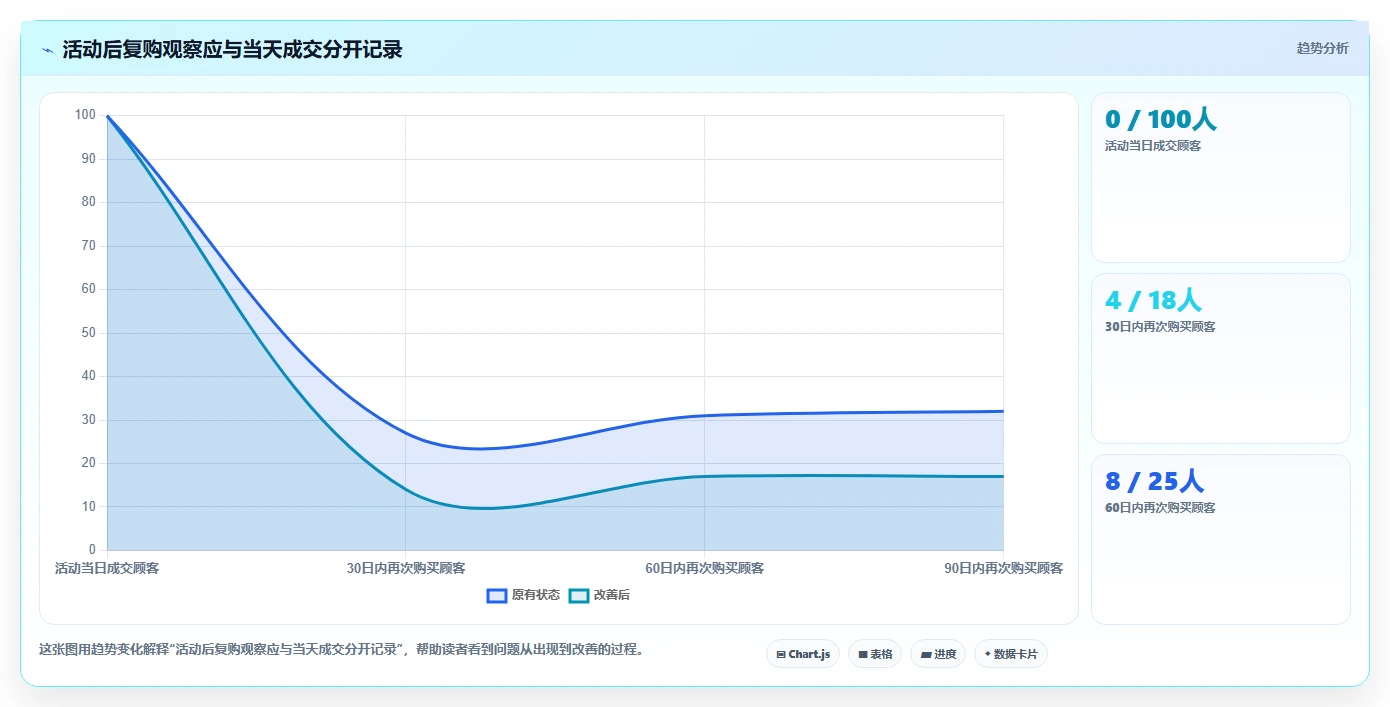Click the x-axis label 30日内再次购买顾客
This screenshot has height=707, width=1390.
pos(406,568)
